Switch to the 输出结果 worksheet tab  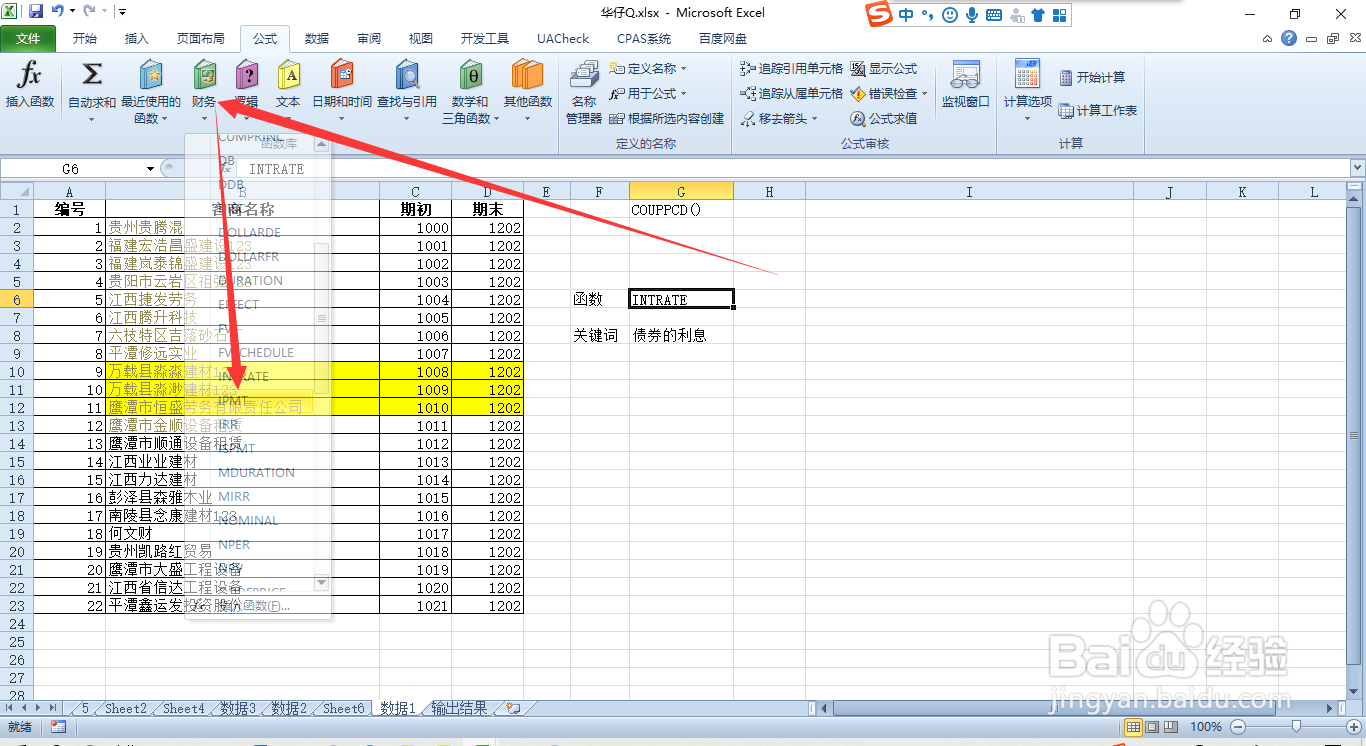coord(459,708)
